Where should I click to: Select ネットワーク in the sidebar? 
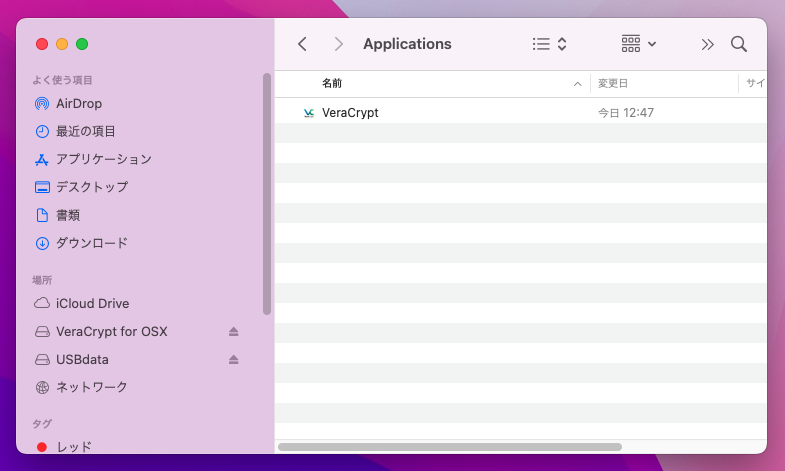tap(92, 387)
